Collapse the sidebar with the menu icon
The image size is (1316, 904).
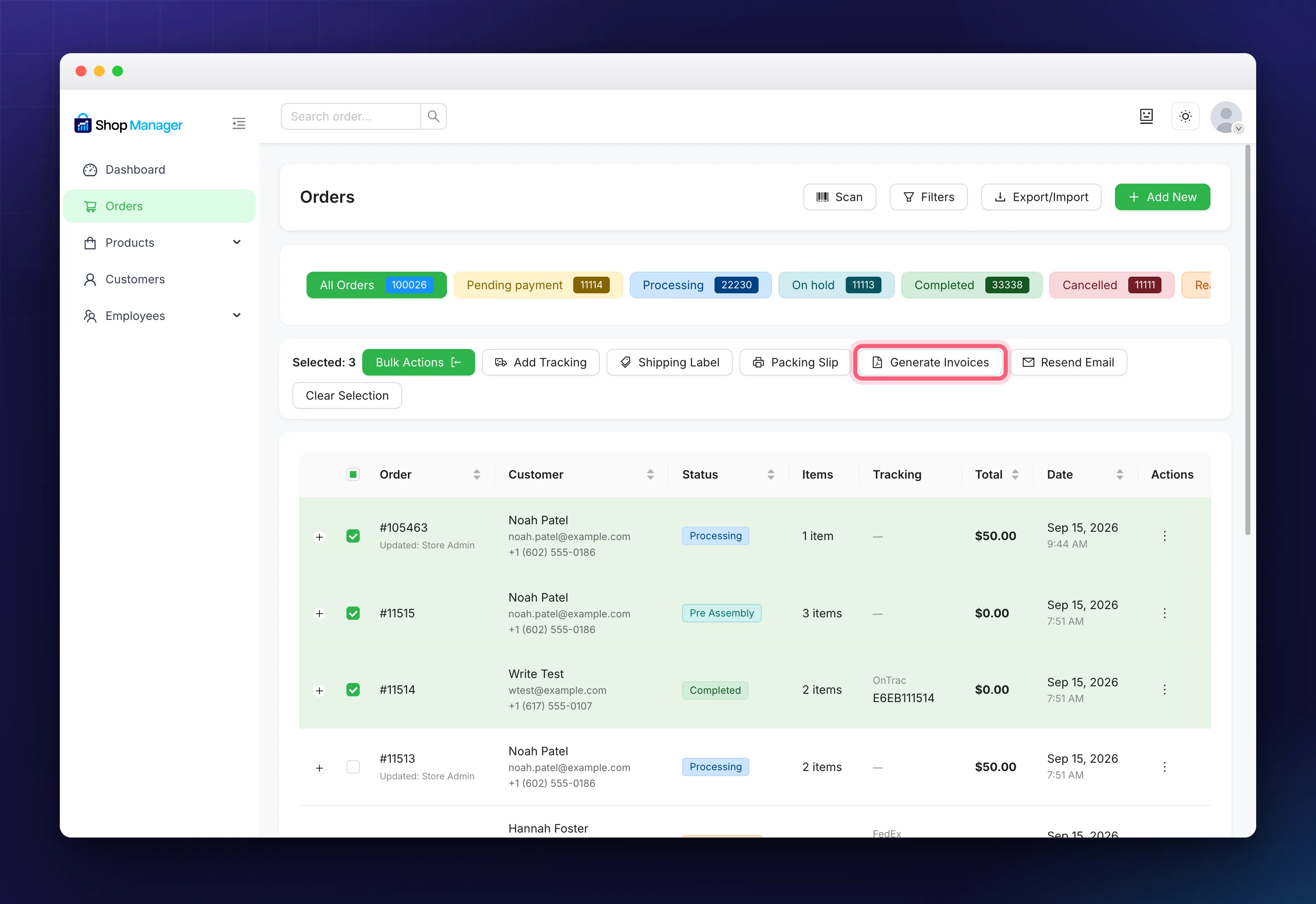(239, 123)
